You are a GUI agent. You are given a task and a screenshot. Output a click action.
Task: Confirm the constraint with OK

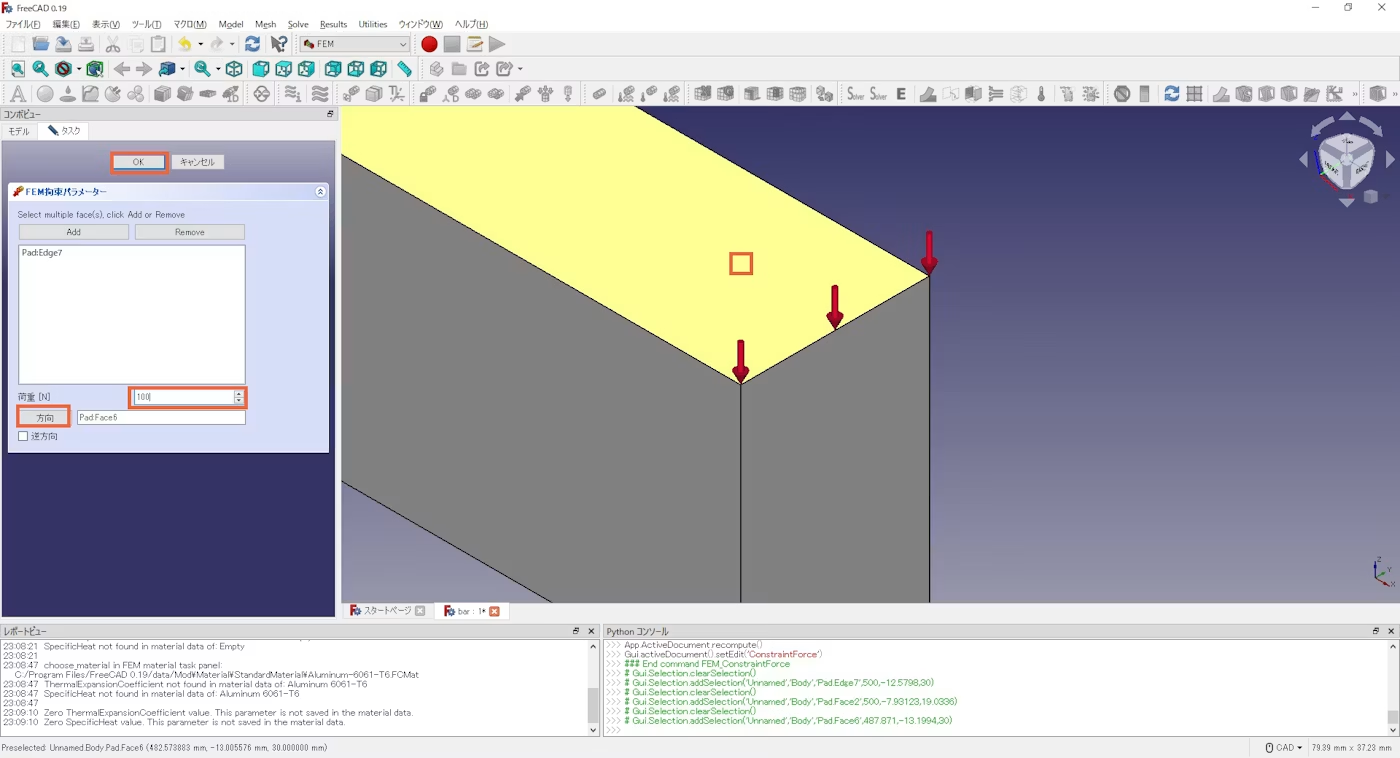[139, 162]
